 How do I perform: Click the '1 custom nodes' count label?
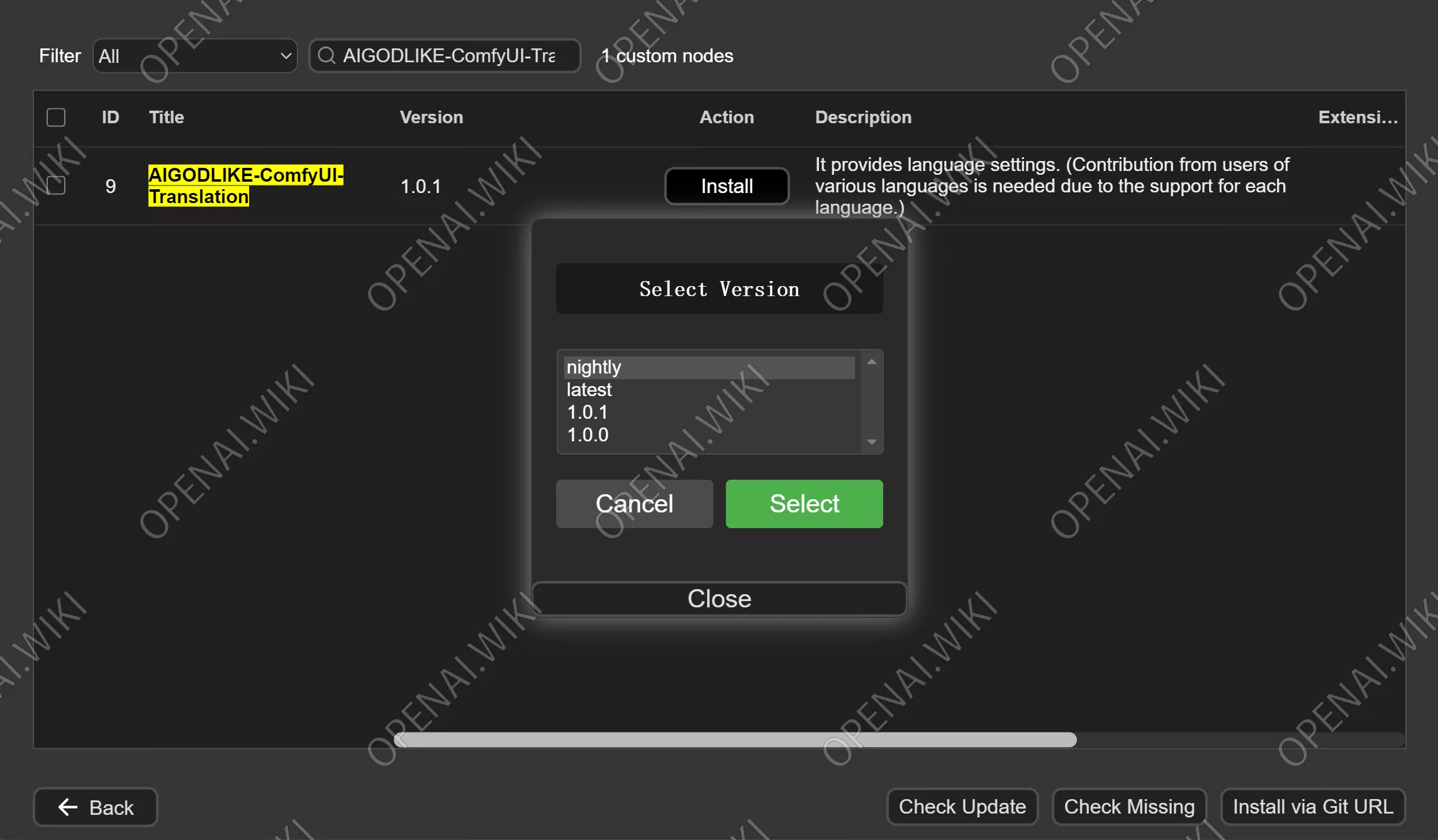pos(667,56)
